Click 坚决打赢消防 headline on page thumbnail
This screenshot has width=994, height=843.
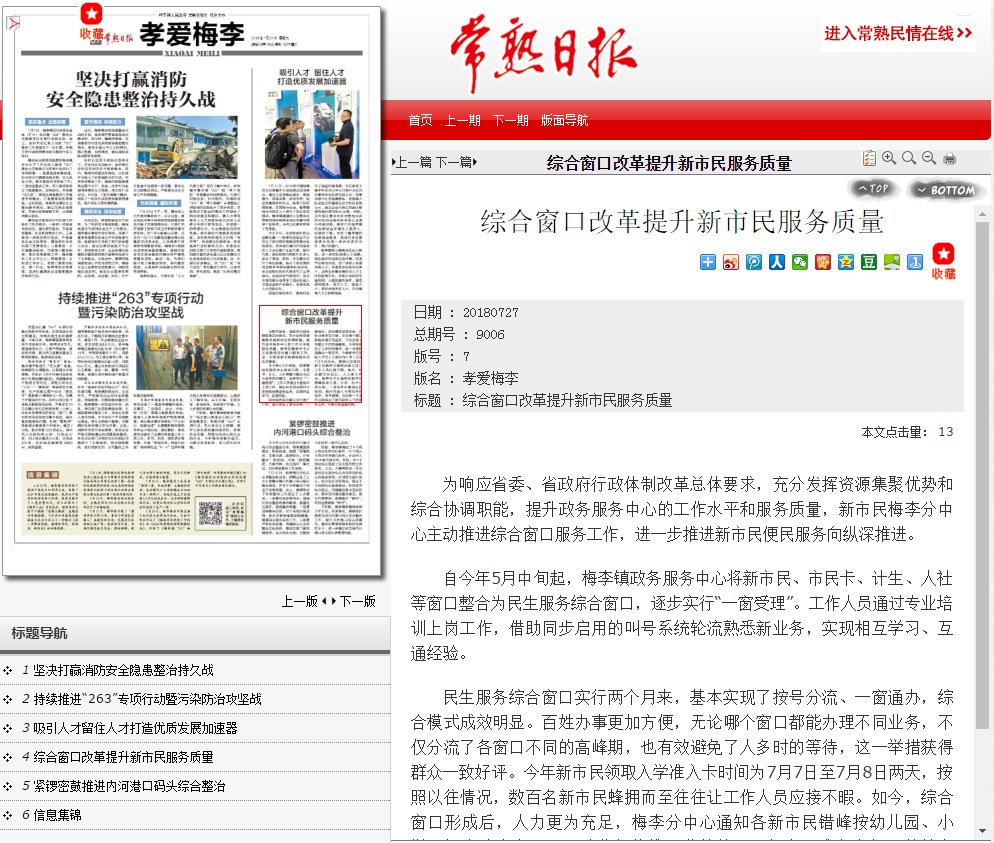click(x=131, y=89)
